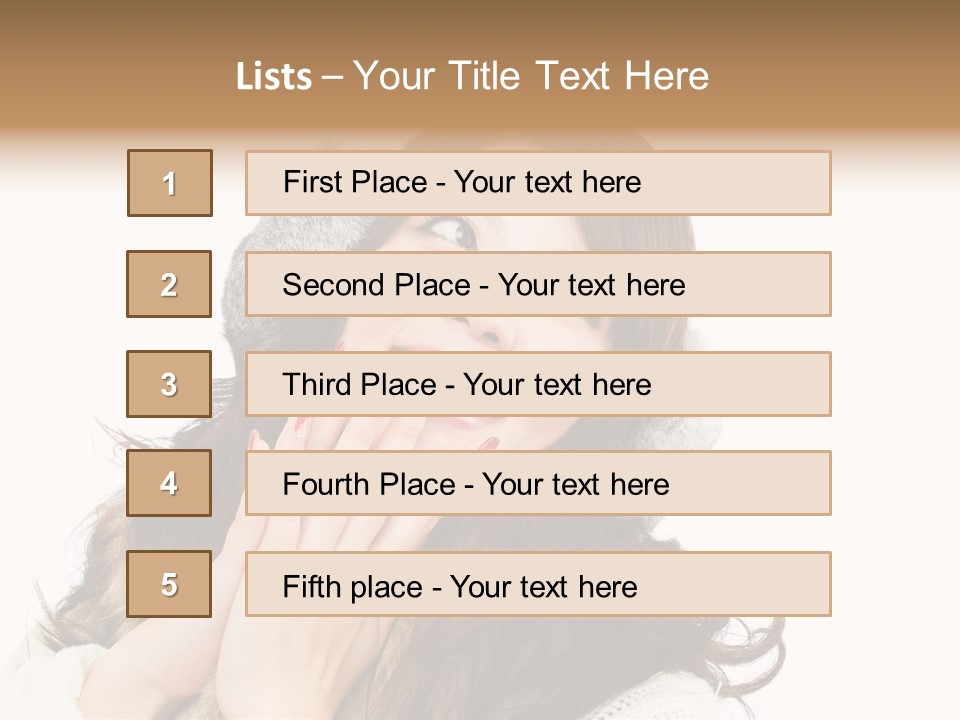The image size is (960, 720).
Task: Select the number 1 box
Action: click(x=170, y=183)
